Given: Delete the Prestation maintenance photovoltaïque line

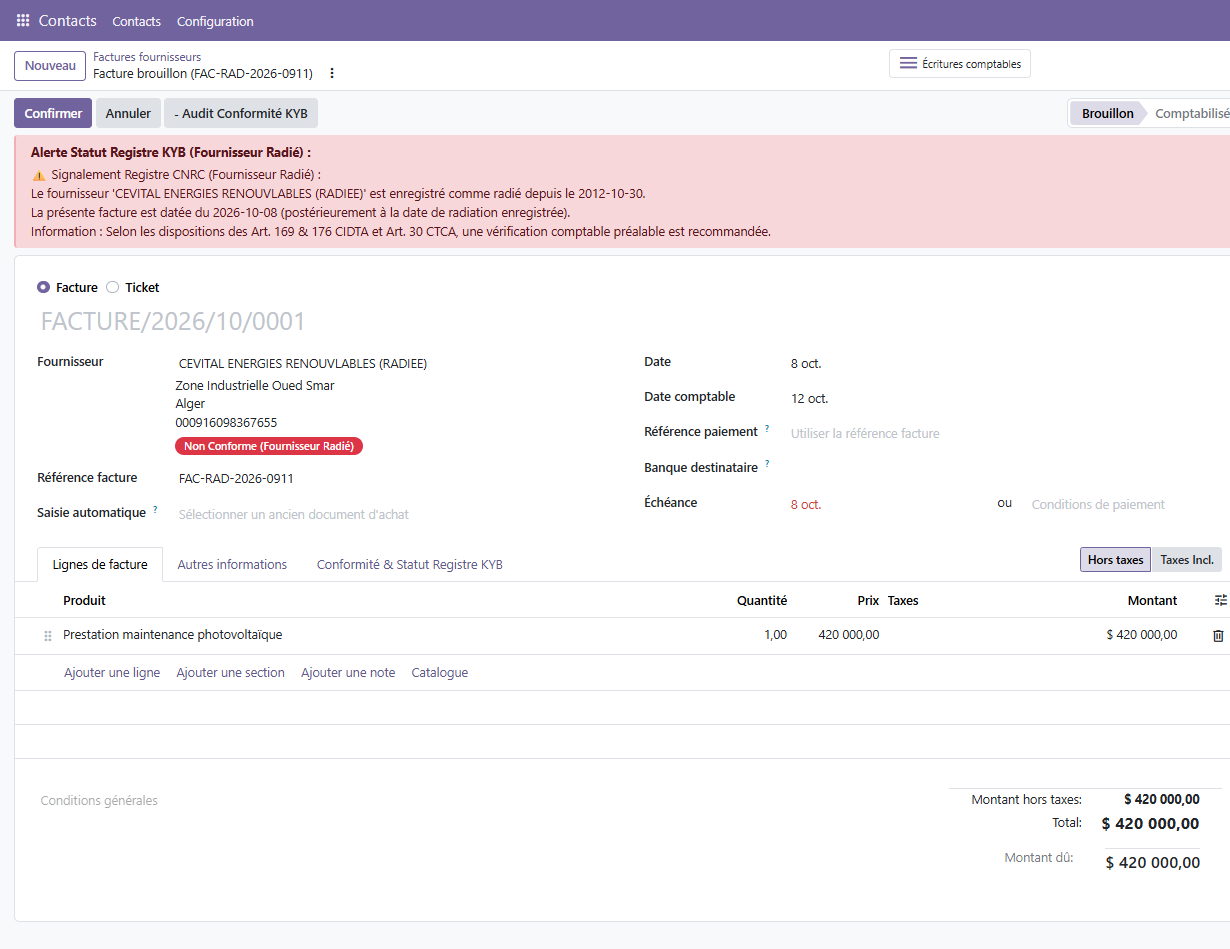Looking at the screenshot, I should [1218, 635].
